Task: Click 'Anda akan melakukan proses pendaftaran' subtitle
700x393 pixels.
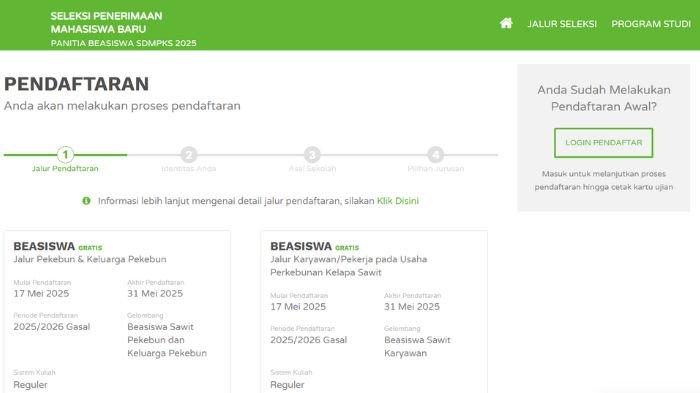Action: click(x=122, y=106)
